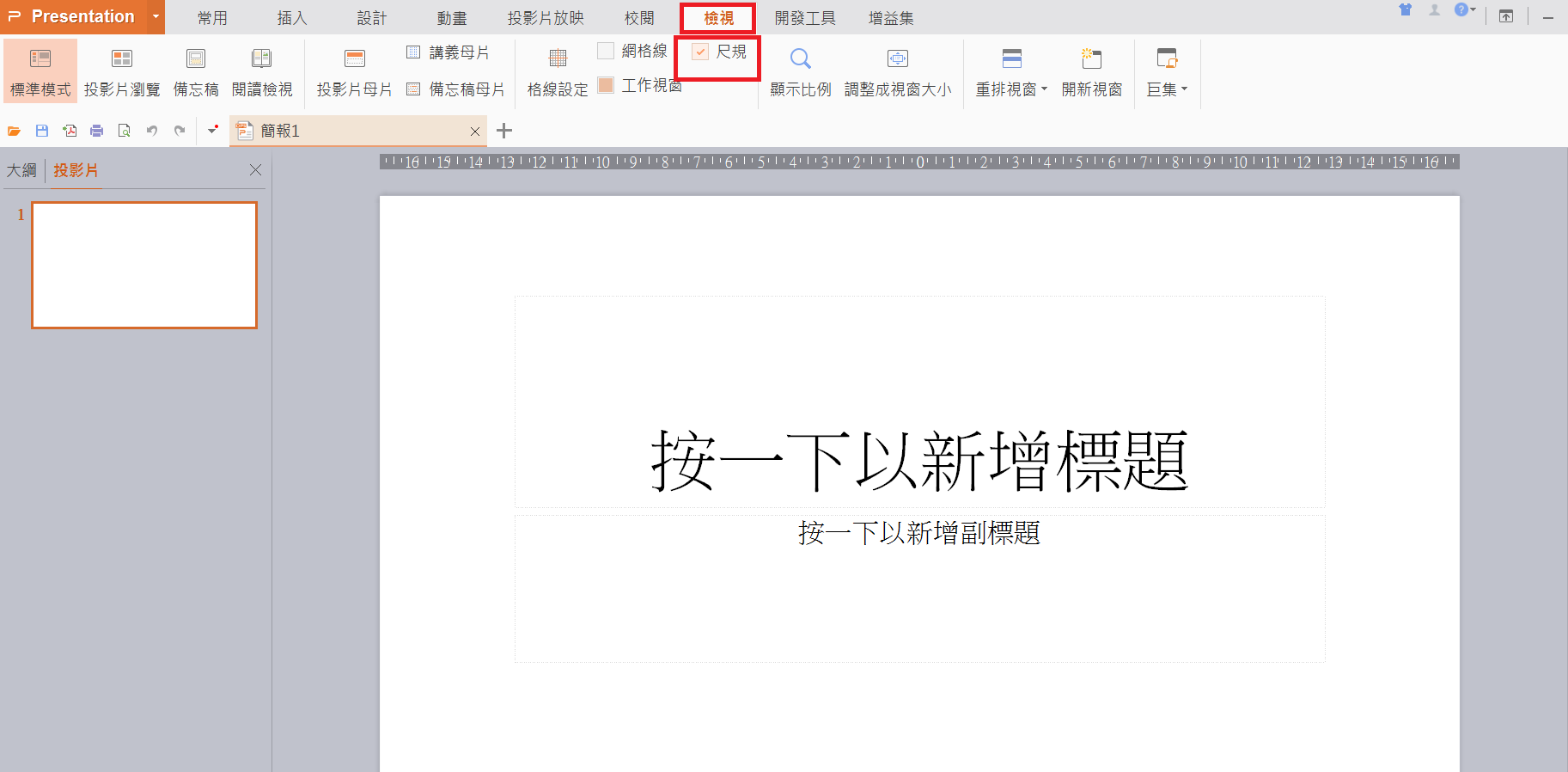Open 格線設定 grid settings
The width and height of the screenshot is (1568, 772).
[x=558, y=72]
